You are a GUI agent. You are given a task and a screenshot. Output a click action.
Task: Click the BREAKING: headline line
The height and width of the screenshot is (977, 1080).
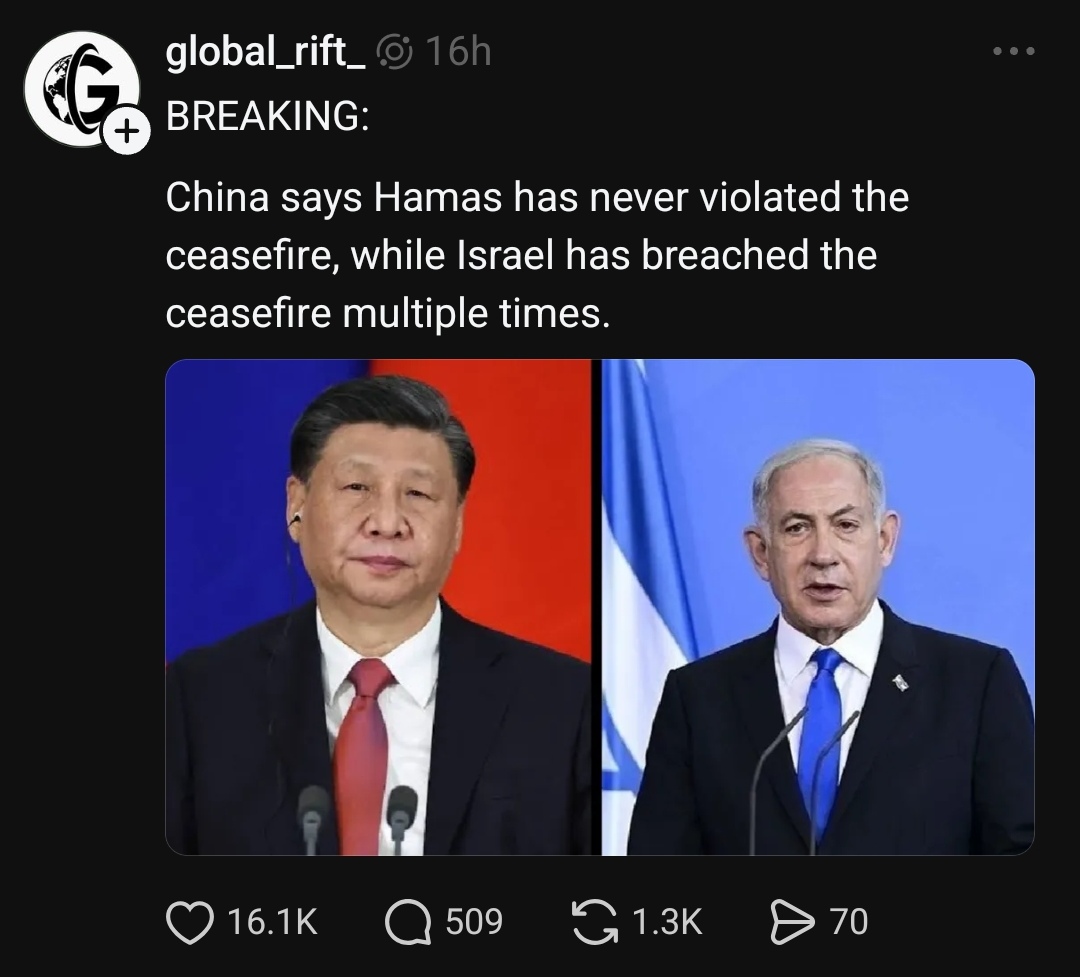pyautogui.click(x=267, y=115)
